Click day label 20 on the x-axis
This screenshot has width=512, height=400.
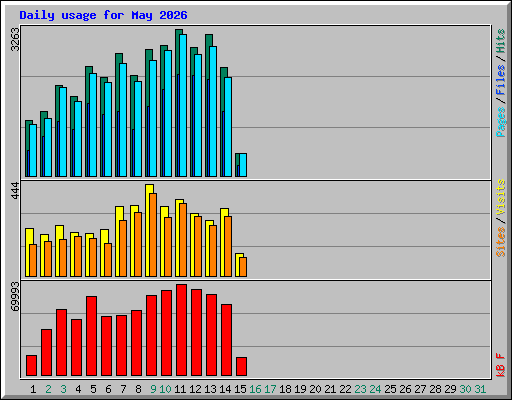pos(315,389)
